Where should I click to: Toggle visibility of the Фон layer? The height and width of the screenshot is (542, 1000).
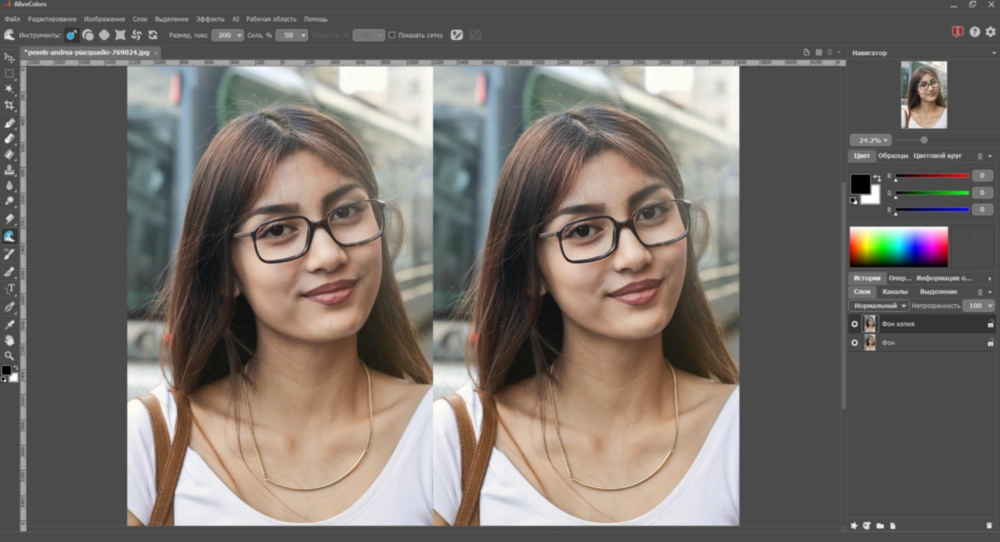[x=855, y=343]
